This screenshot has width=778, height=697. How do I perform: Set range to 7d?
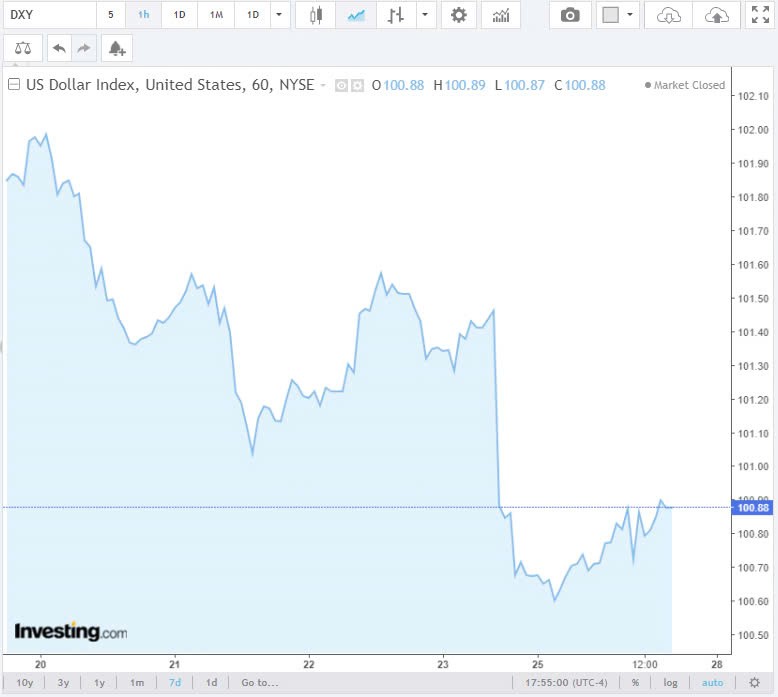[175, 683]
